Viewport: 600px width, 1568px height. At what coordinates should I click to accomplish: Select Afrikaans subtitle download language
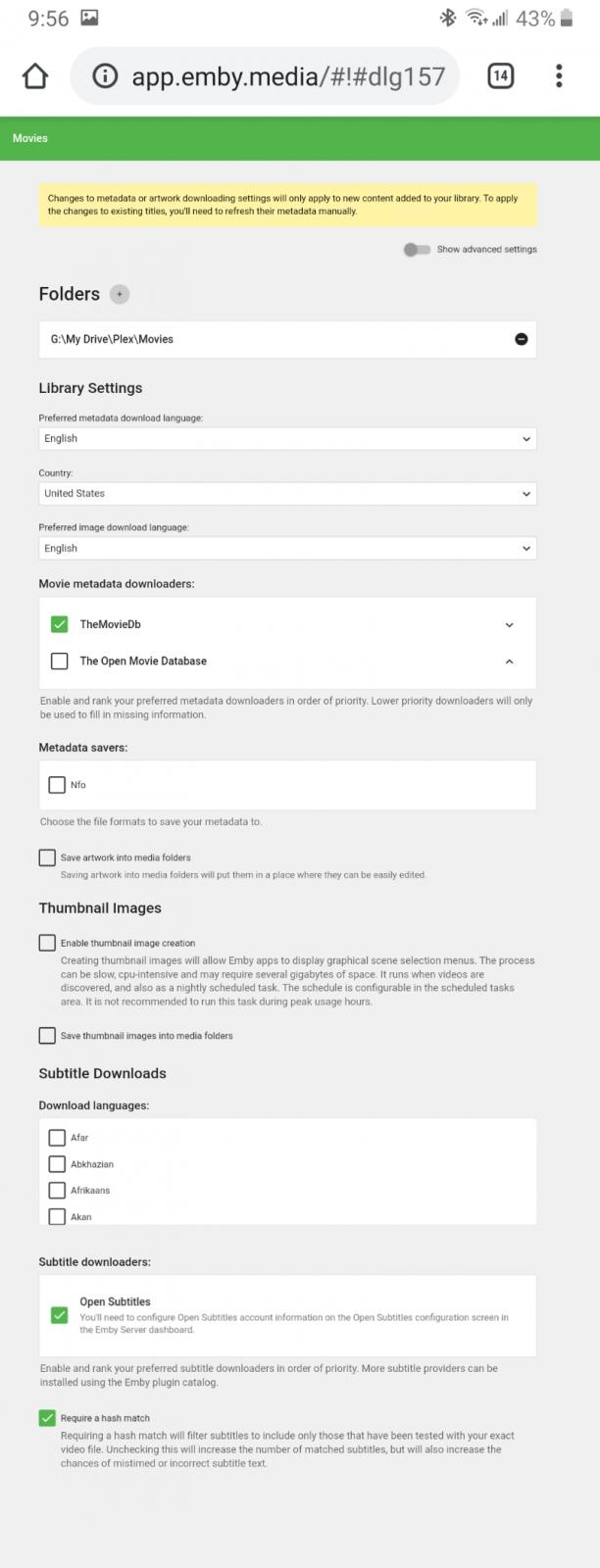pyautogui.click(x=57, y=1191)
